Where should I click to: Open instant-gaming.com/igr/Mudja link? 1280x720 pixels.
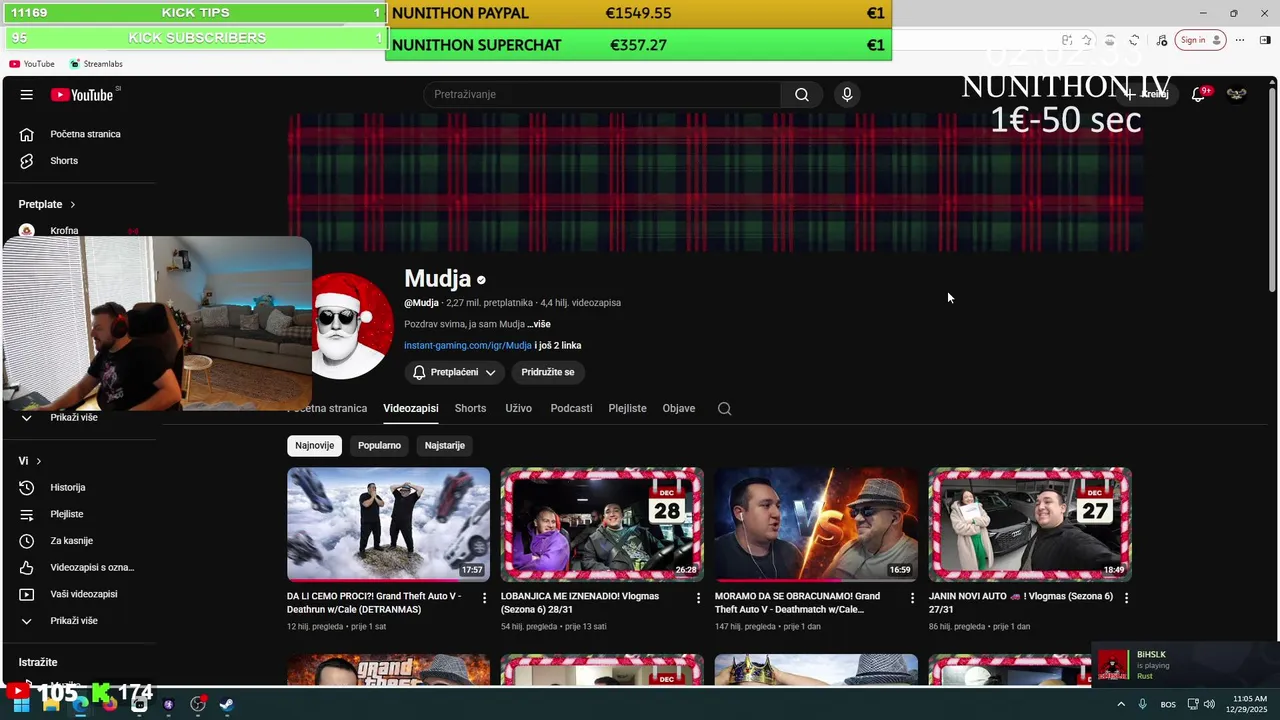point(468,345)
